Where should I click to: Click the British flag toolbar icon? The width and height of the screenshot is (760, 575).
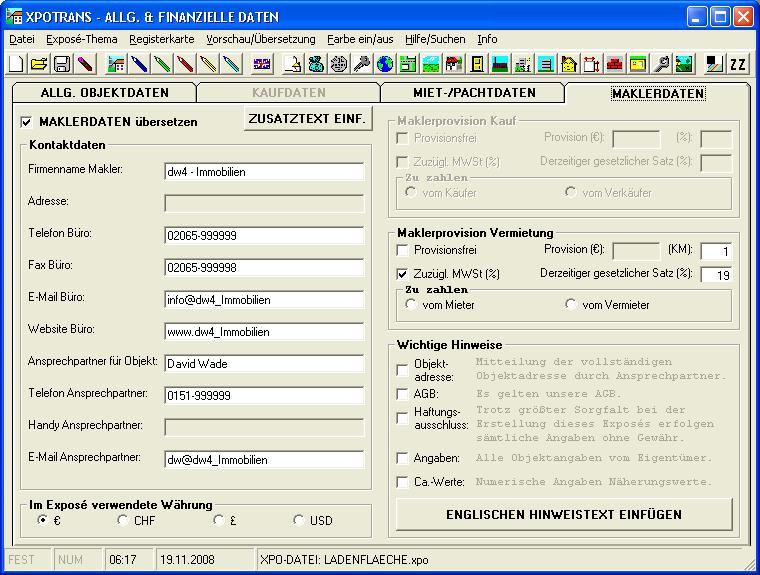tap(262, 64)
